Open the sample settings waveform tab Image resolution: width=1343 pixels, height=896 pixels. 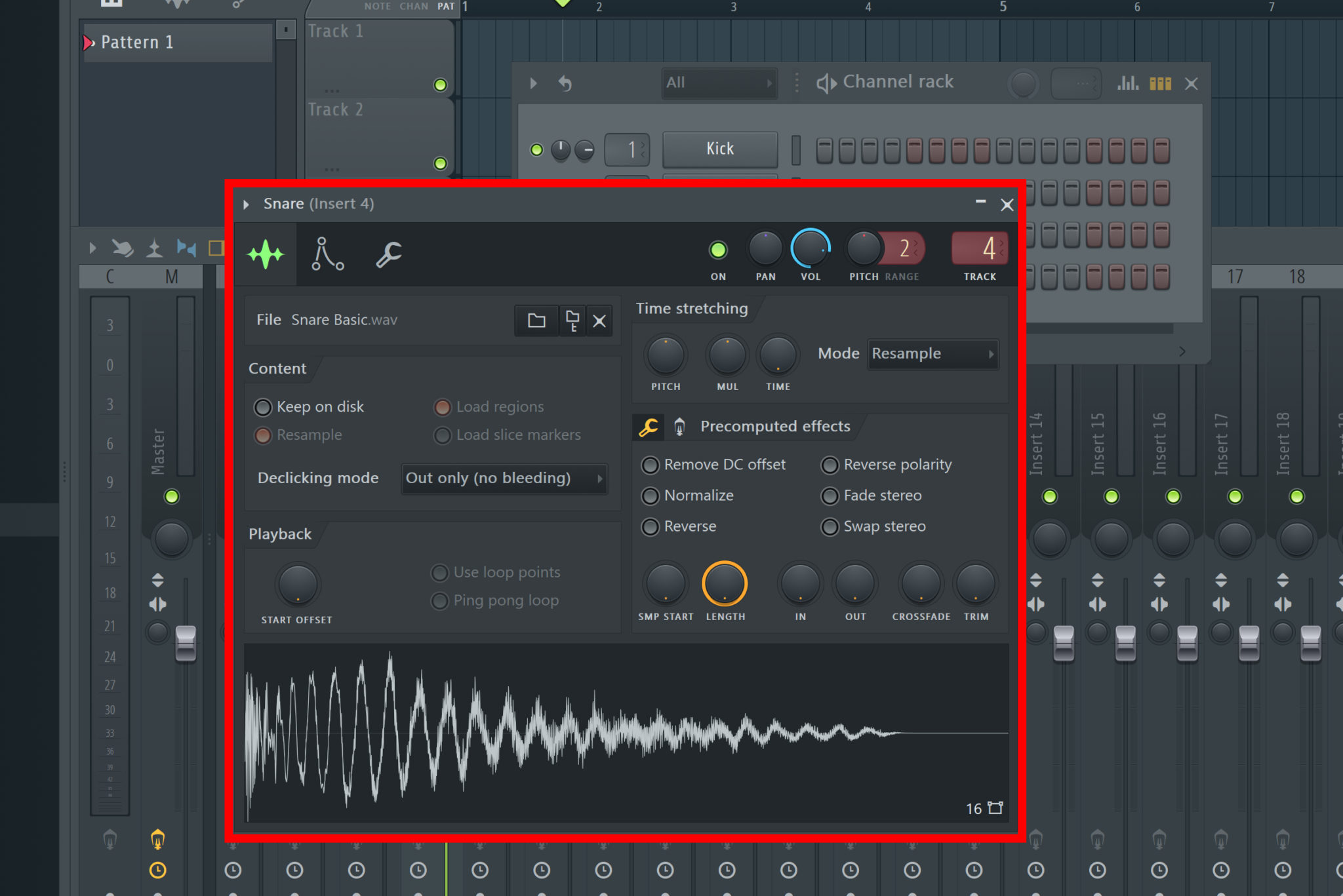266,254
